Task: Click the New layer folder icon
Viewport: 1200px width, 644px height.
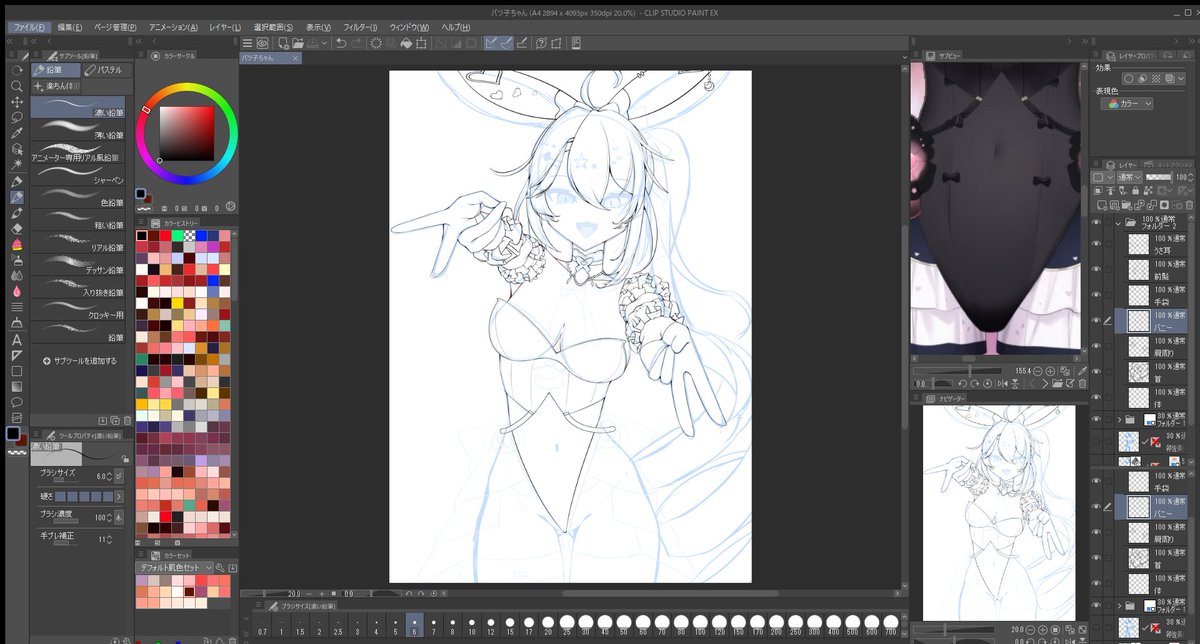Action: coord(1127,205)
